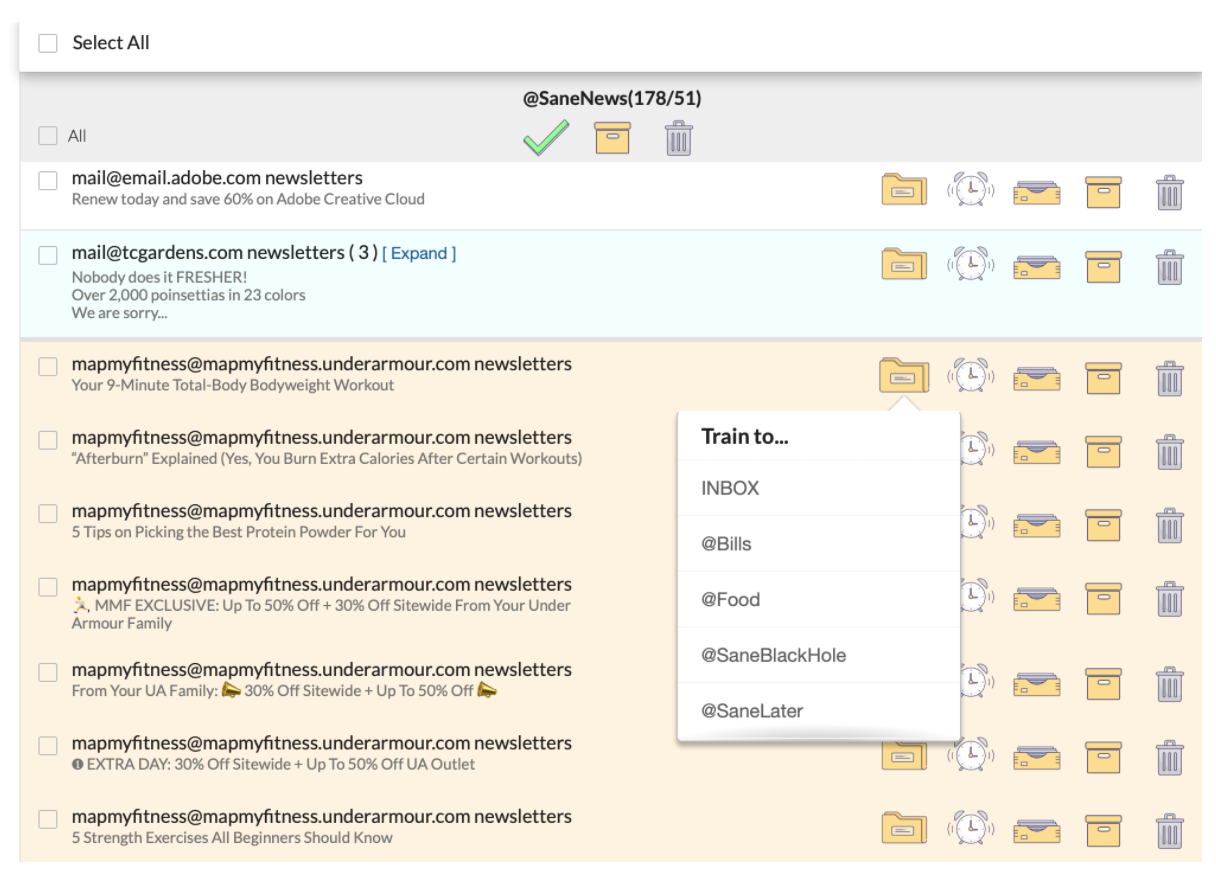This screenshot has height=874, width=1216.
Task: Open the Protein Powder tips email
Action: coord(238,532)
